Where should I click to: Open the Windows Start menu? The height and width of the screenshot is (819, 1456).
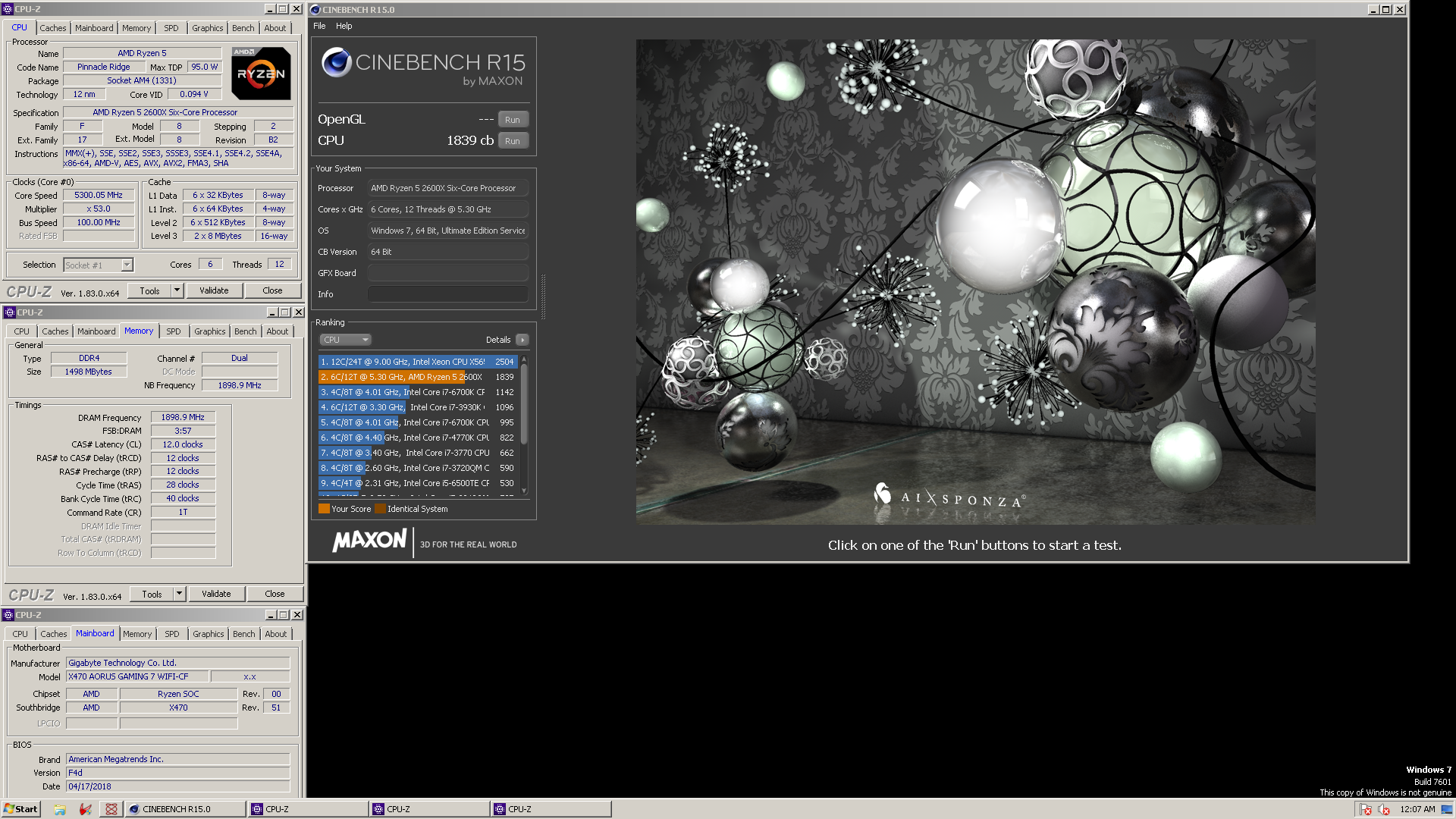tap(20, 809)
